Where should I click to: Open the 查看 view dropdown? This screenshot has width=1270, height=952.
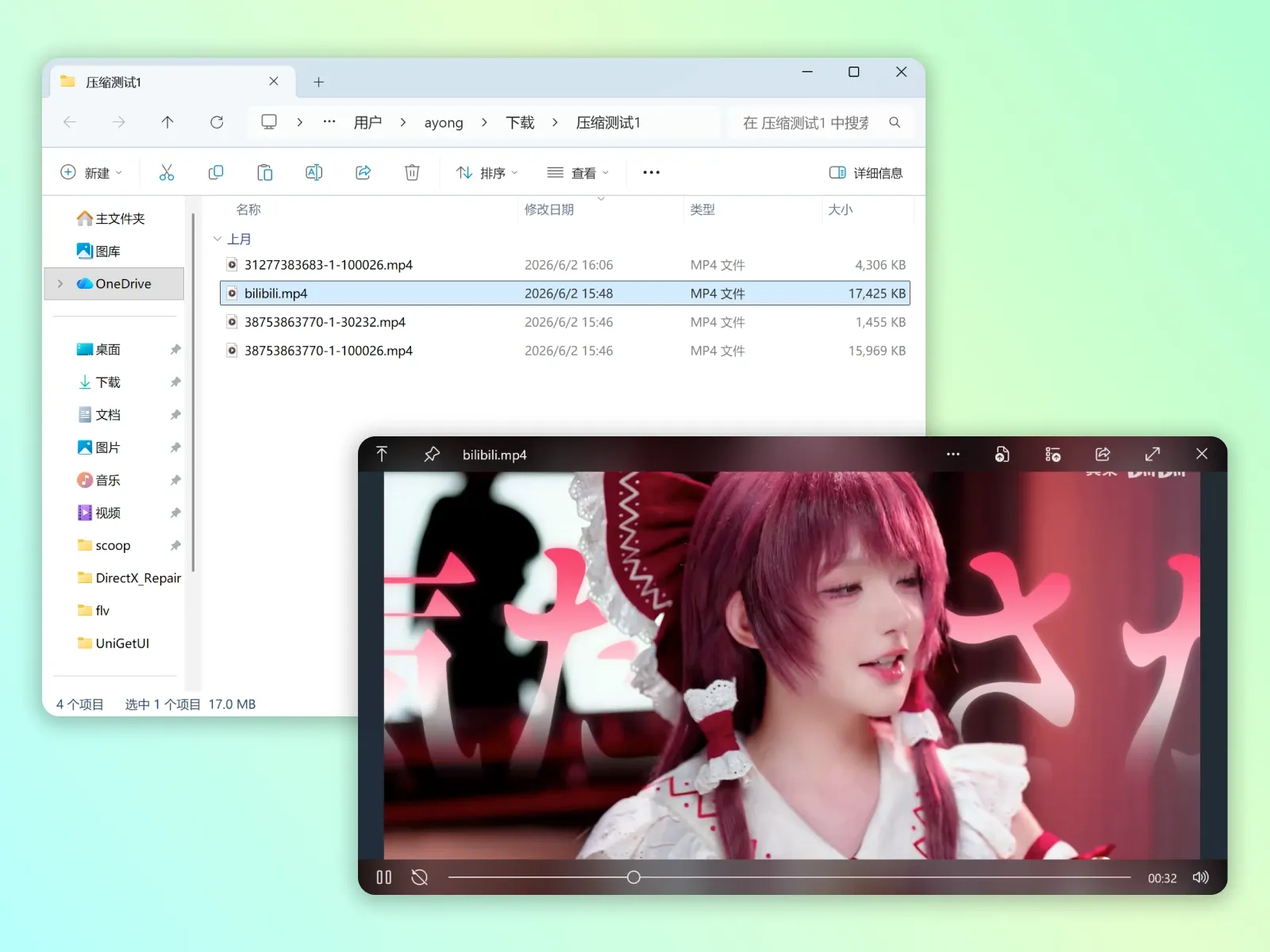pos(579,173)
